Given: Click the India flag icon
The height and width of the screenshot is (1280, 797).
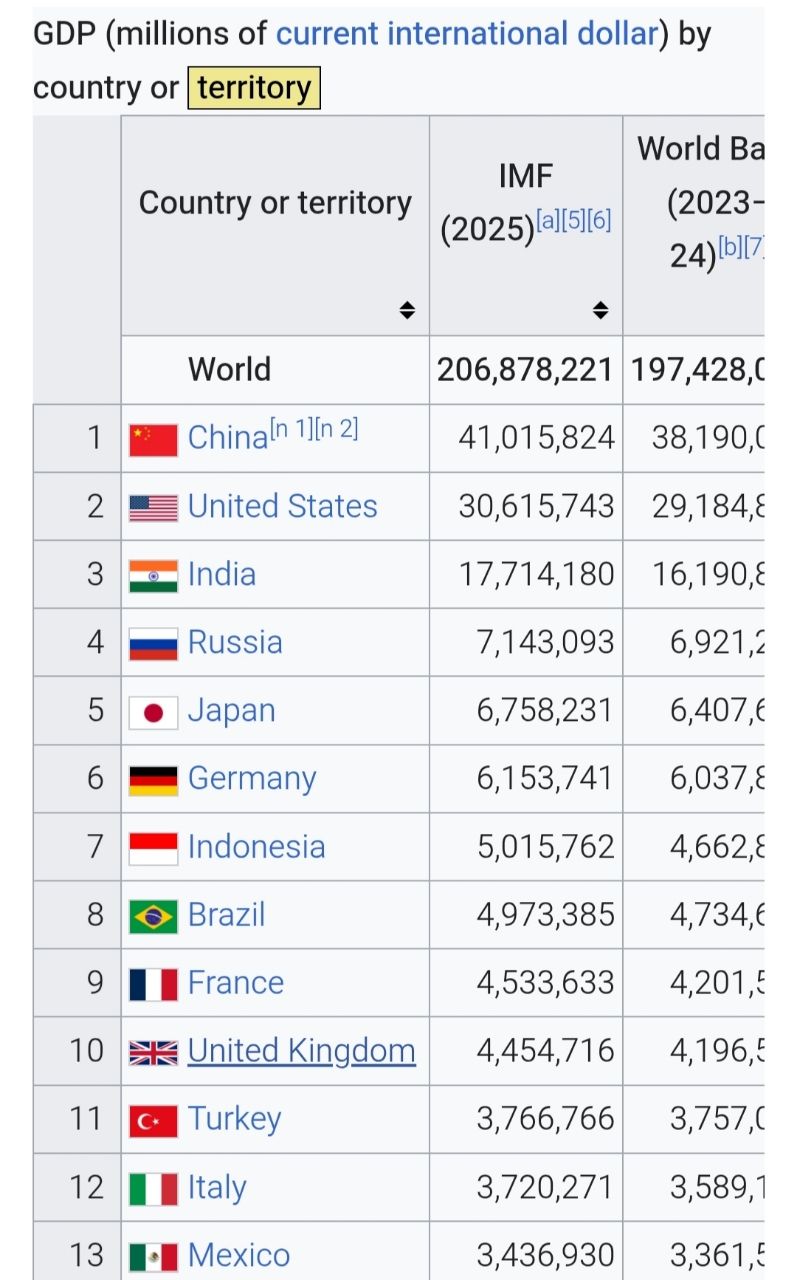Looking at the screenshot, I should click(153, 575).
